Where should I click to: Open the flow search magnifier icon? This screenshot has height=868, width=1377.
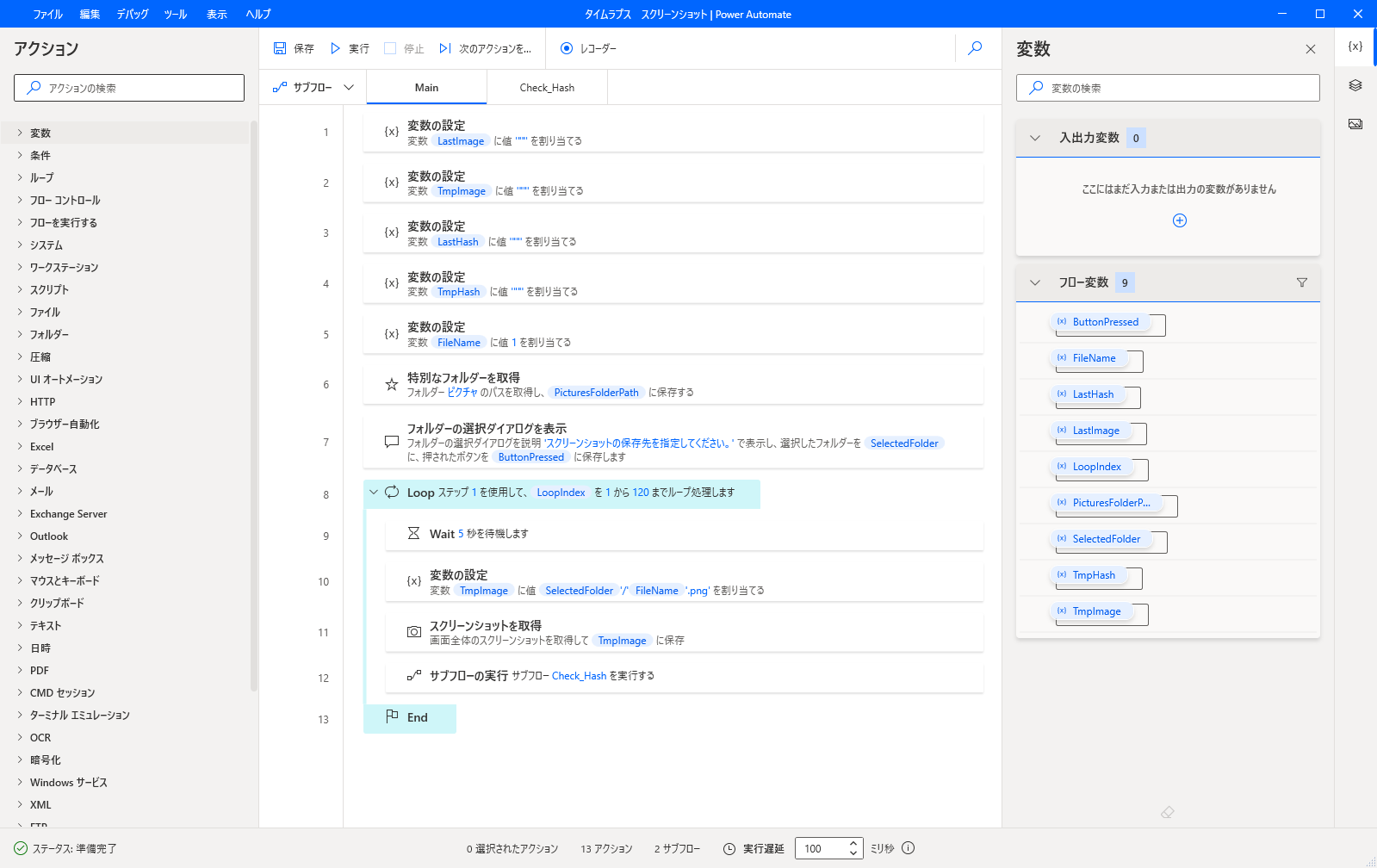click(975, 48)
